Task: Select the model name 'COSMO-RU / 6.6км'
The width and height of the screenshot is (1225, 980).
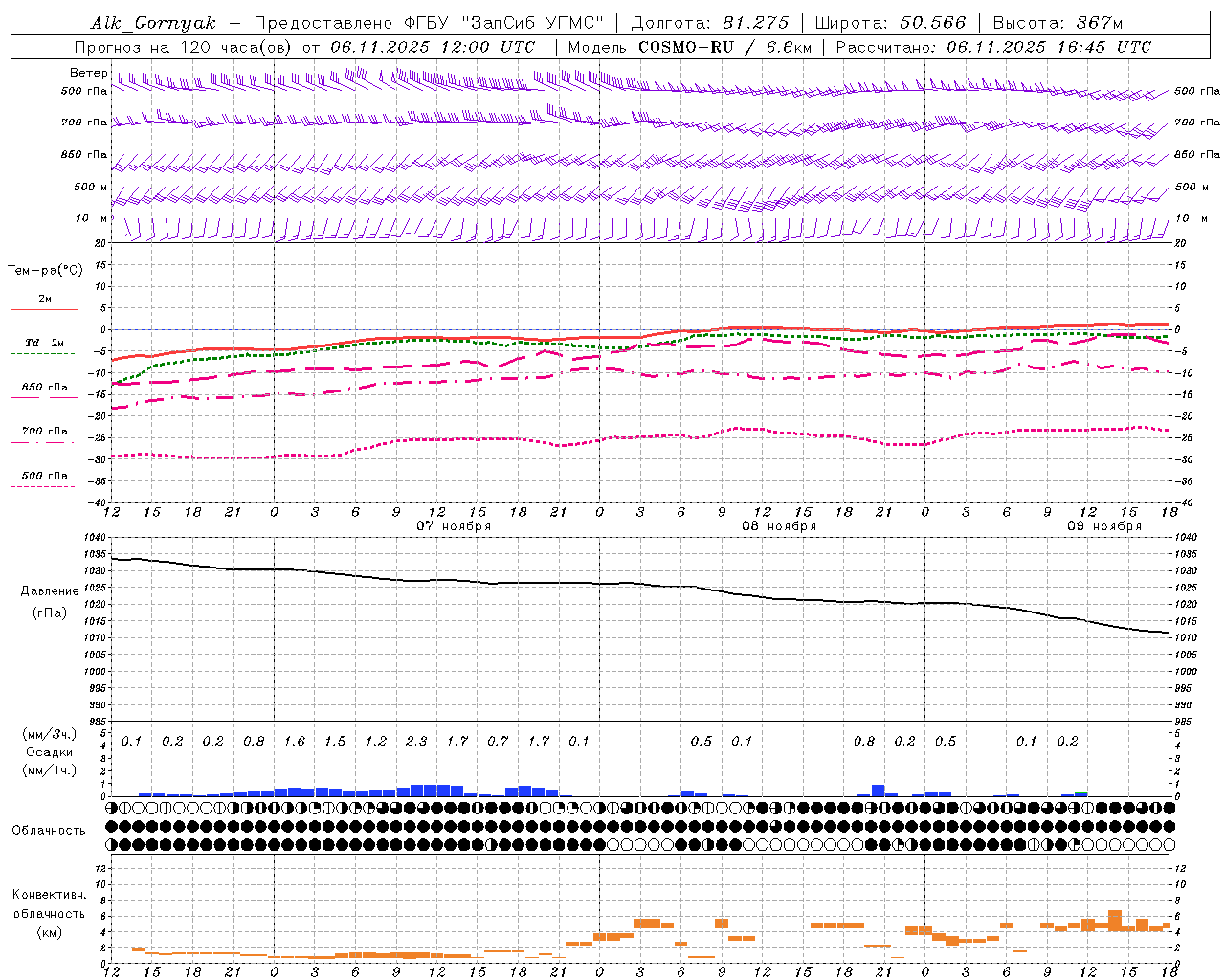Action: 724,47
